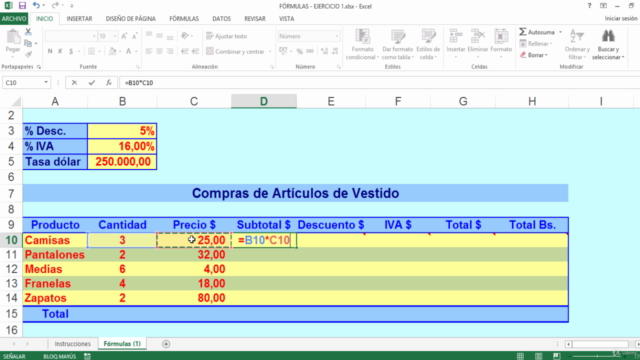Open Dar formato como tabla

(398, 44)
